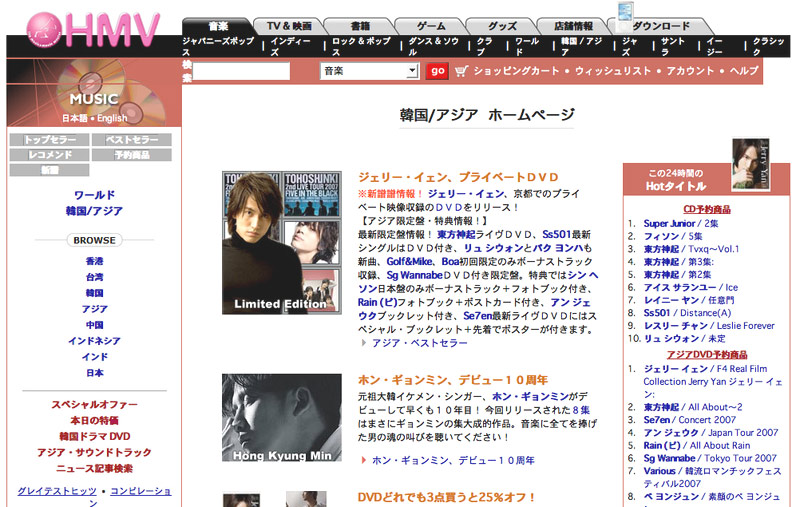Image resolution: width=800 pixels, height=507 pixels.
Task: Click the Limited Edition feature image
Action: tap(282, 243)
